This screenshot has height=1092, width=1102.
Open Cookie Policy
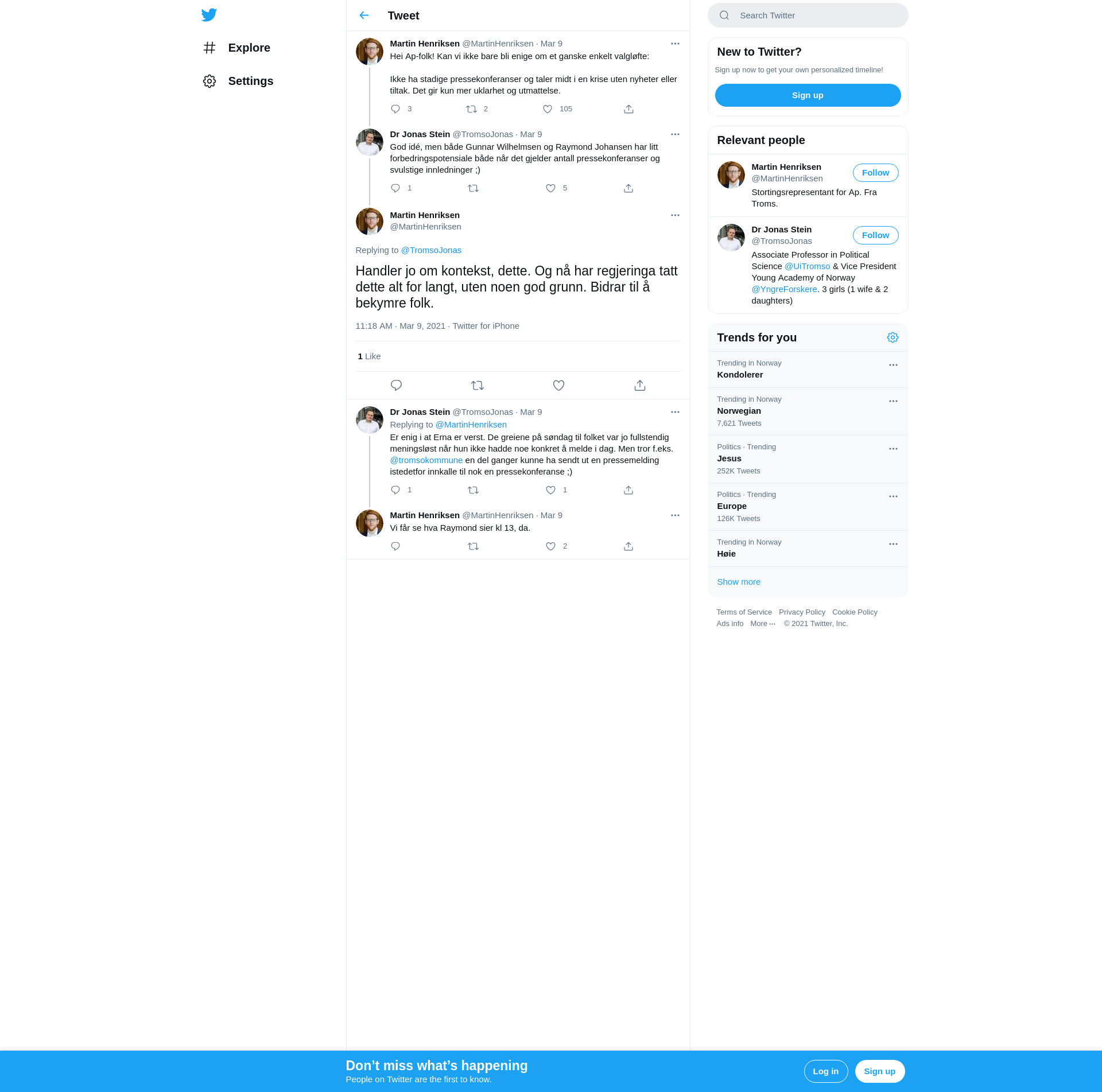[x=855, y=612]
